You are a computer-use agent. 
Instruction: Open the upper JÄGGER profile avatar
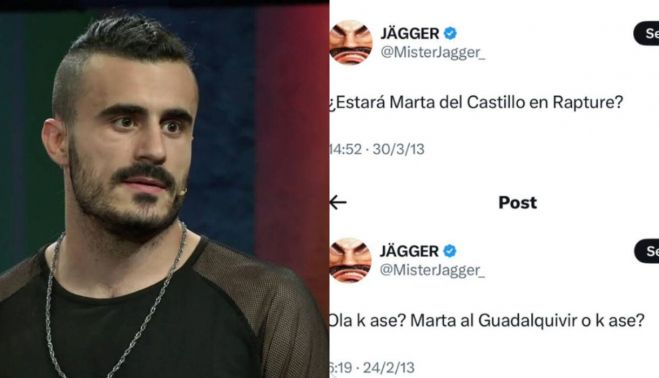tap(351, 42)
